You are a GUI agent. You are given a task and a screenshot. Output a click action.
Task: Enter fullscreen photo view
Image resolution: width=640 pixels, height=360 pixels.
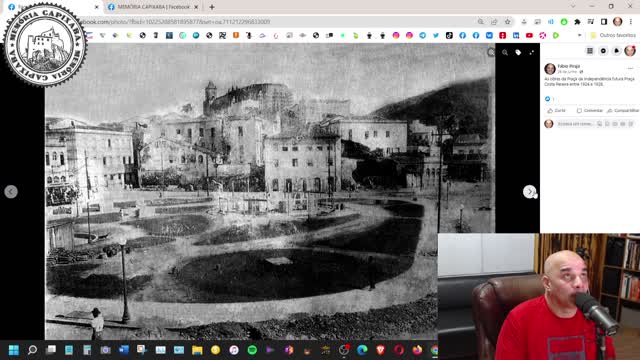point(531,52)
